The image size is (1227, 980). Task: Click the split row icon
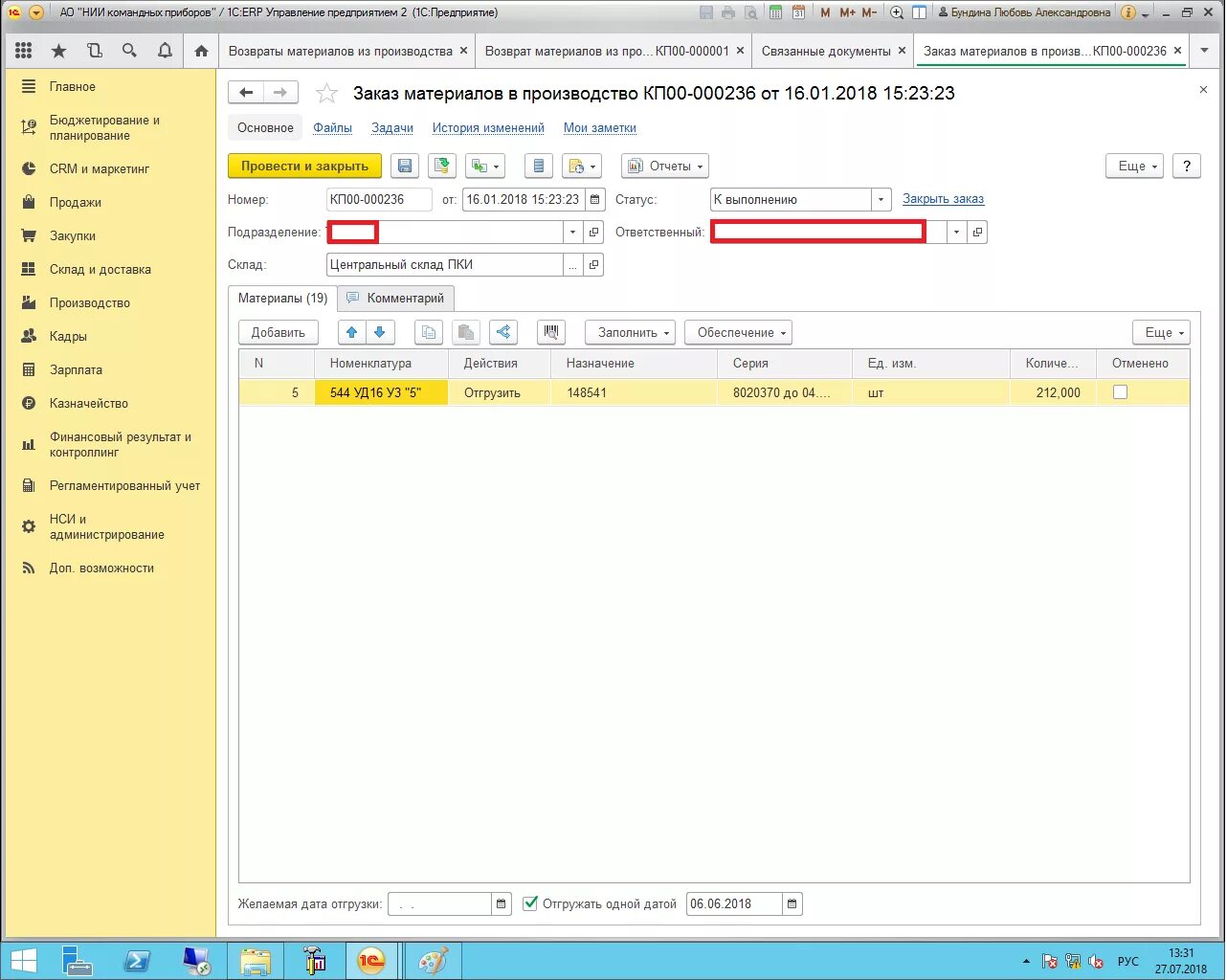coord(503,332)
